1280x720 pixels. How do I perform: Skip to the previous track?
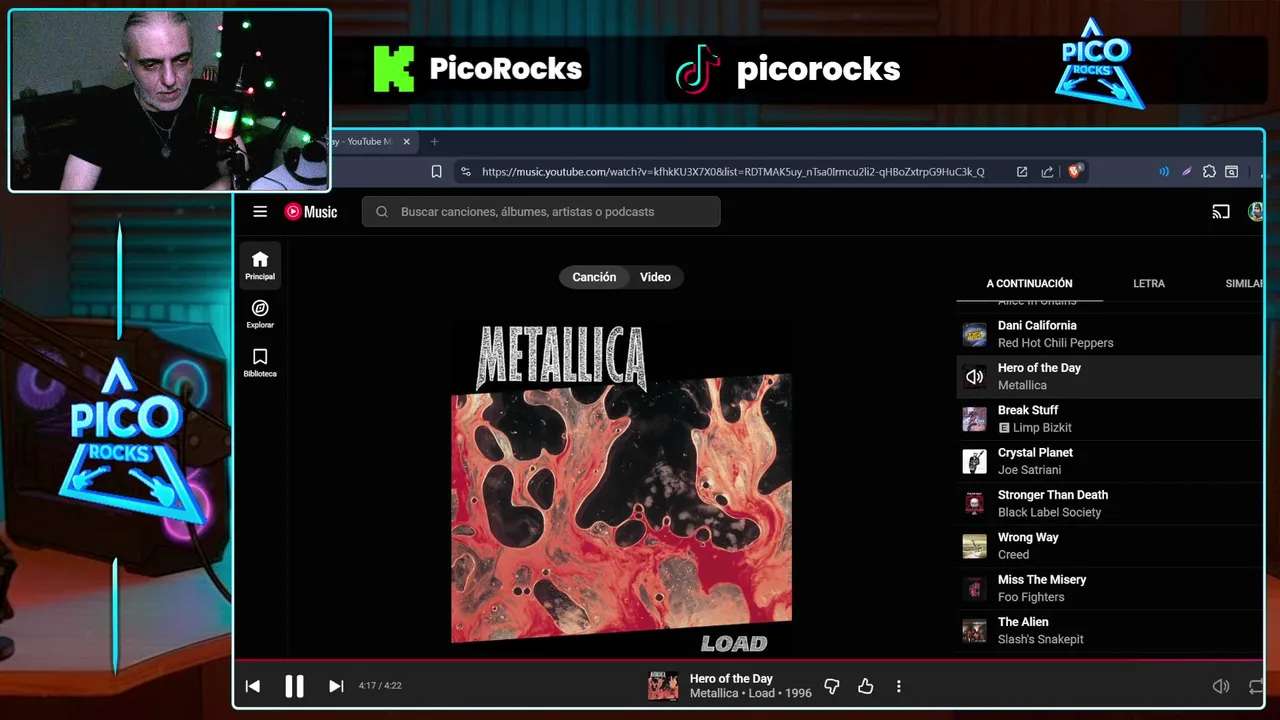pyautogui.click(x=253, y=686)
